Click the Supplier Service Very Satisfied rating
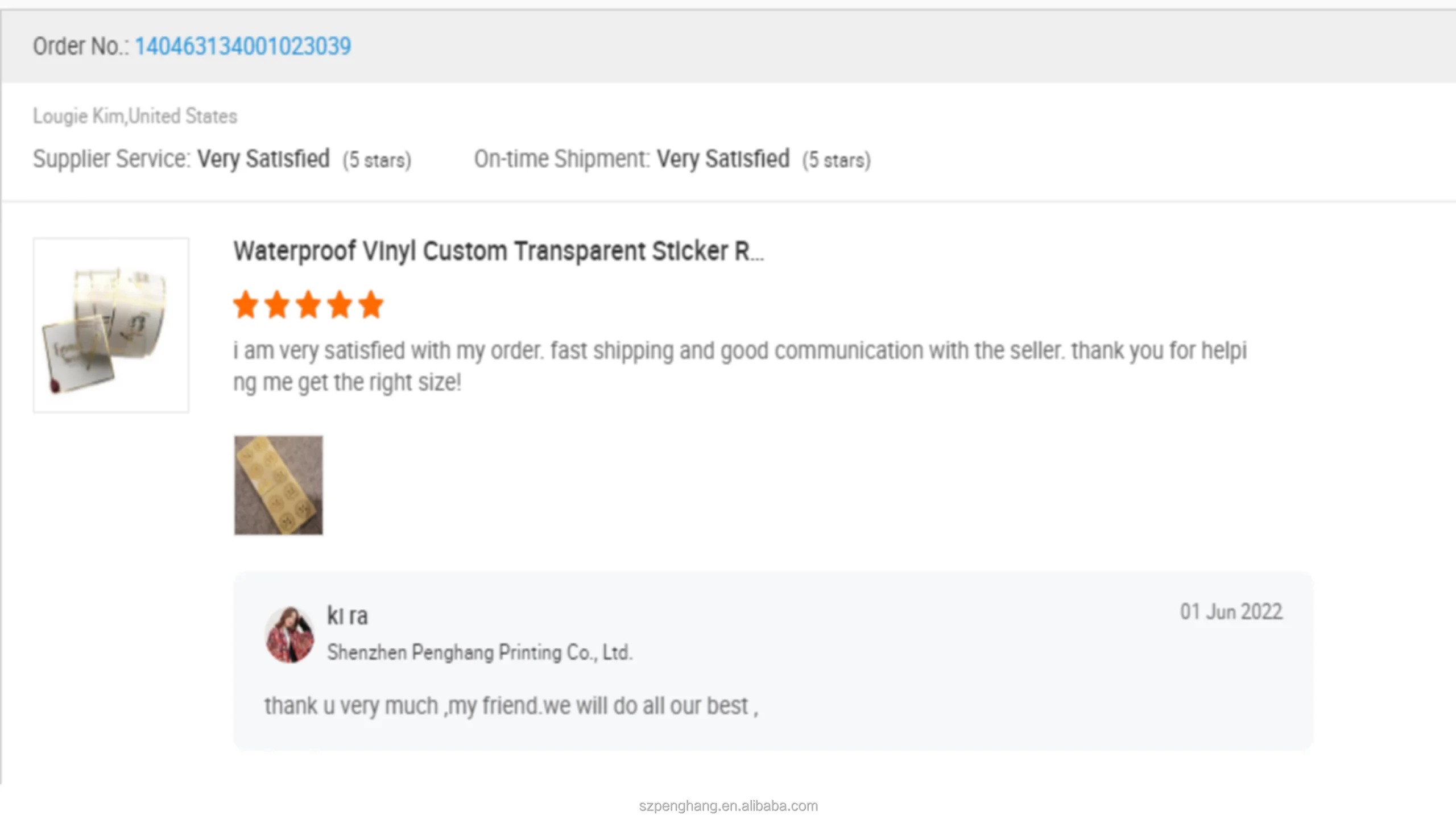 pyautogui.click(x=263, y=159)
